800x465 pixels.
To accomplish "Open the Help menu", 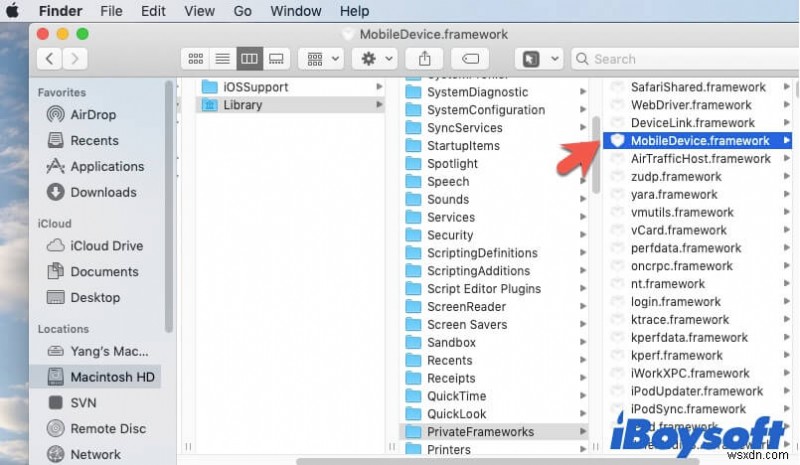I will [355, 11].
